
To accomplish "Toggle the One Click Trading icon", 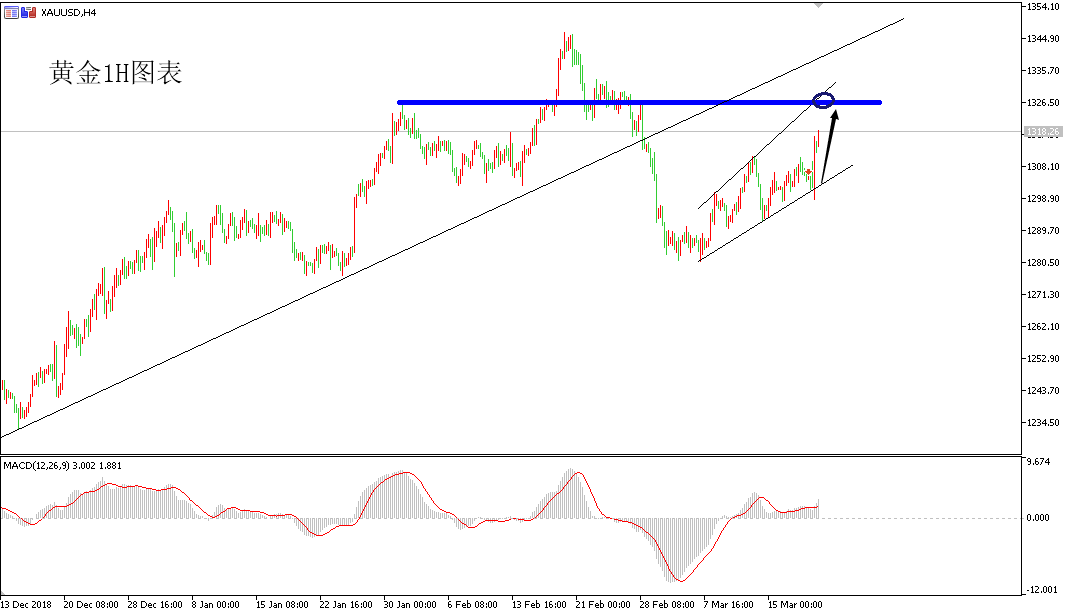I will 28,12.
